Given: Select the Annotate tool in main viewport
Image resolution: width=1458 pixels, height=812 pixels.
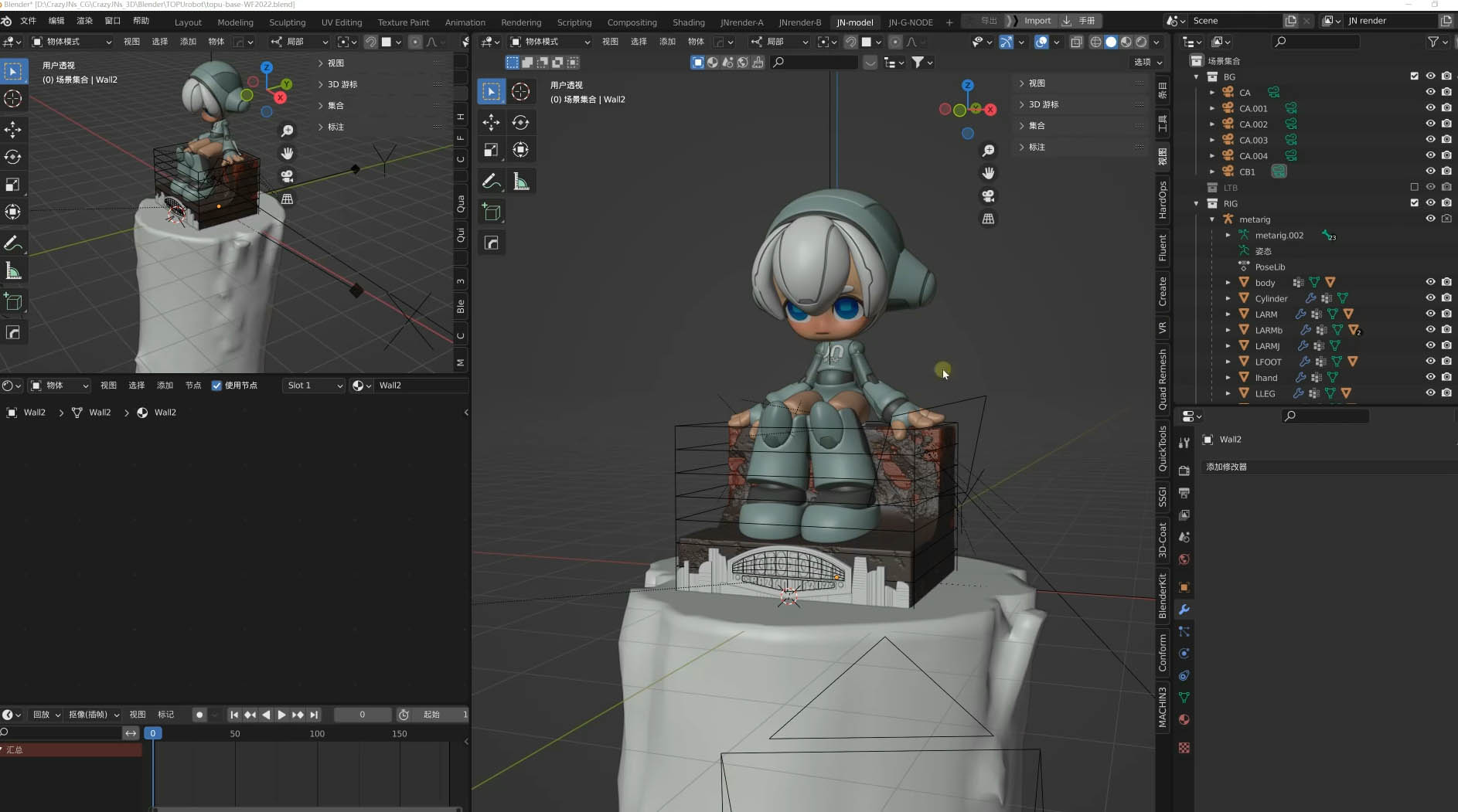Looking at the screenshot, I should coord(491,182).
